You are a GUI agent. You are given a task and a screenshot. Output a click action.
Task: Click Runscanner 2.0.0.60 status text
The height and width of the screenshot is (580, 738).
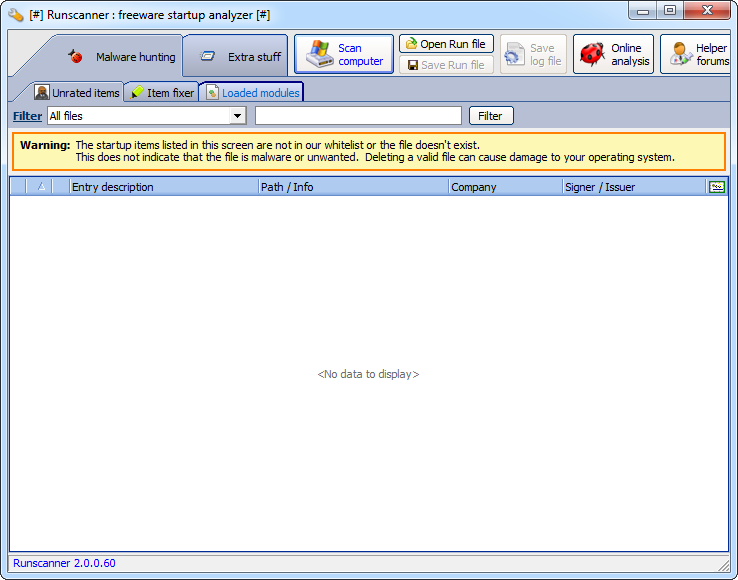[64, 563]
